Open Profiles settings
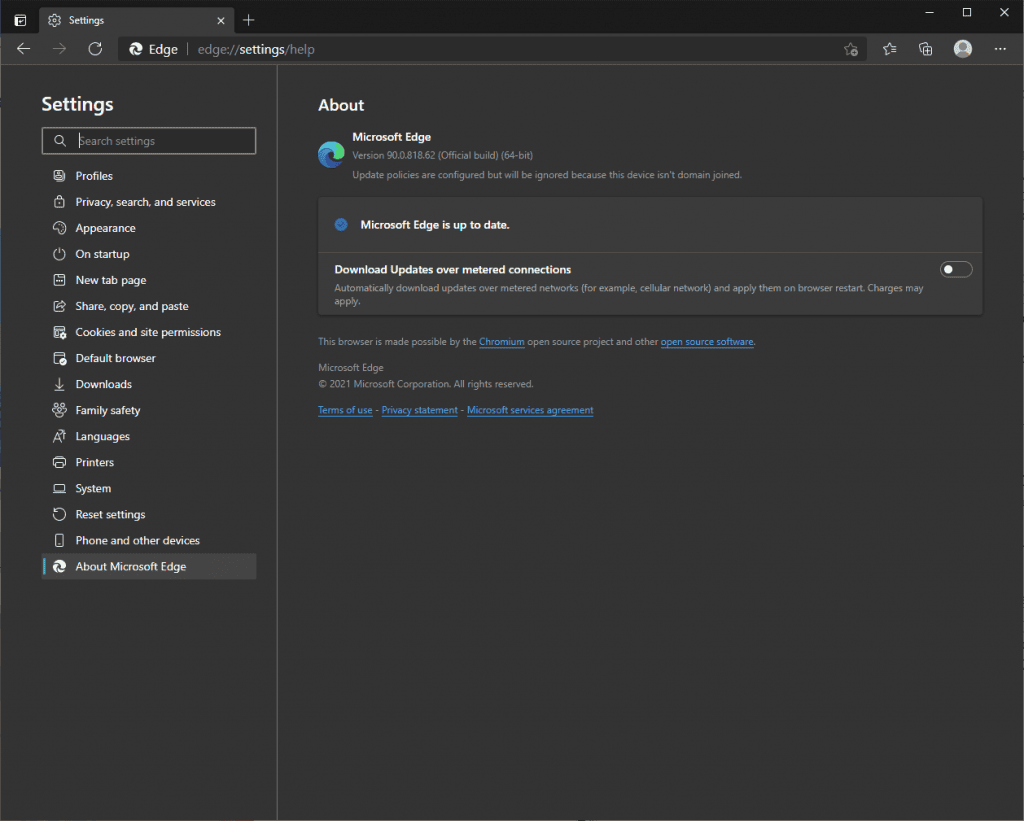The image size is (1024, 821). pos(149,176)
